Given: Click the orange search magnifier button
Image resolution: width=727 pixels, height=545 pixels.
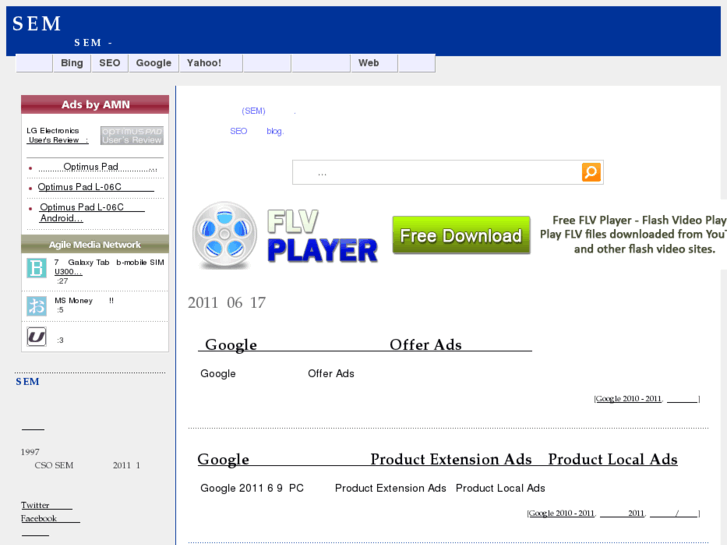Looking at the screenshot, I should point(591,172).
